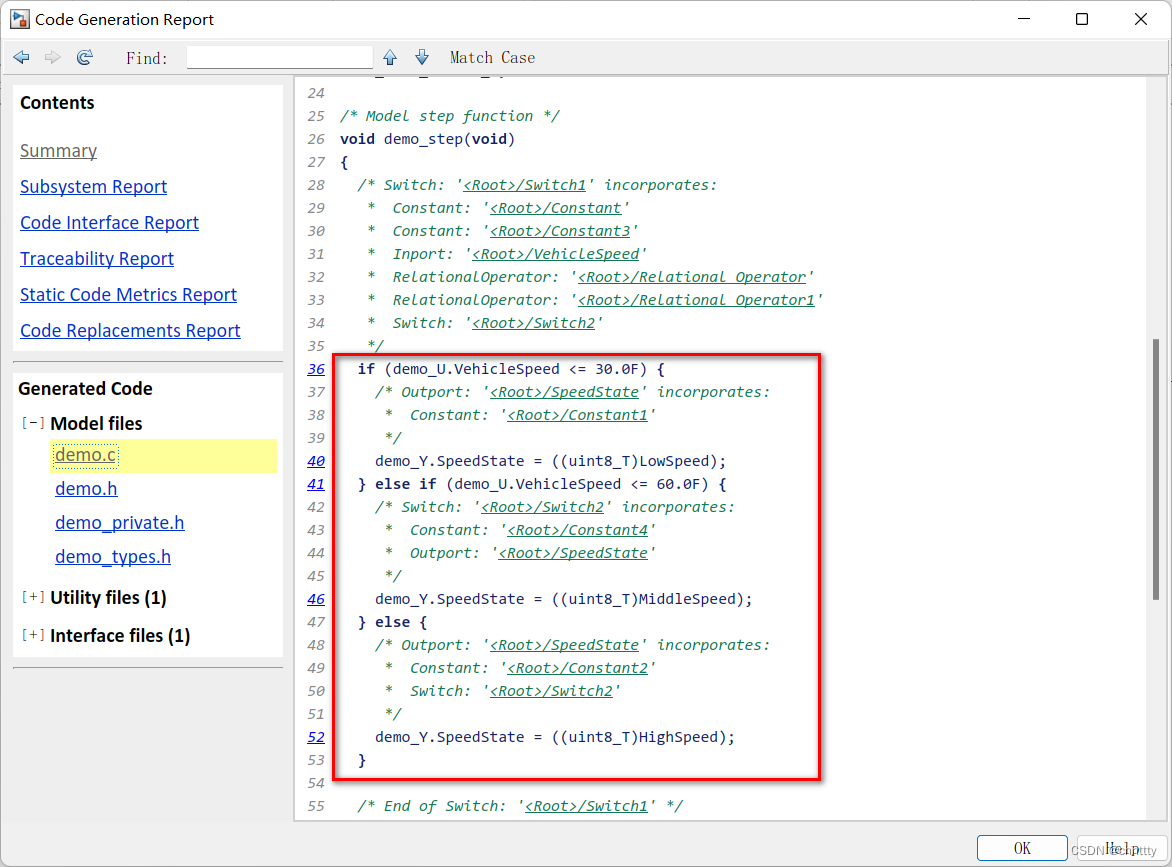
Task: Click the Code Generation Report window icon
Action: (19, 19)
